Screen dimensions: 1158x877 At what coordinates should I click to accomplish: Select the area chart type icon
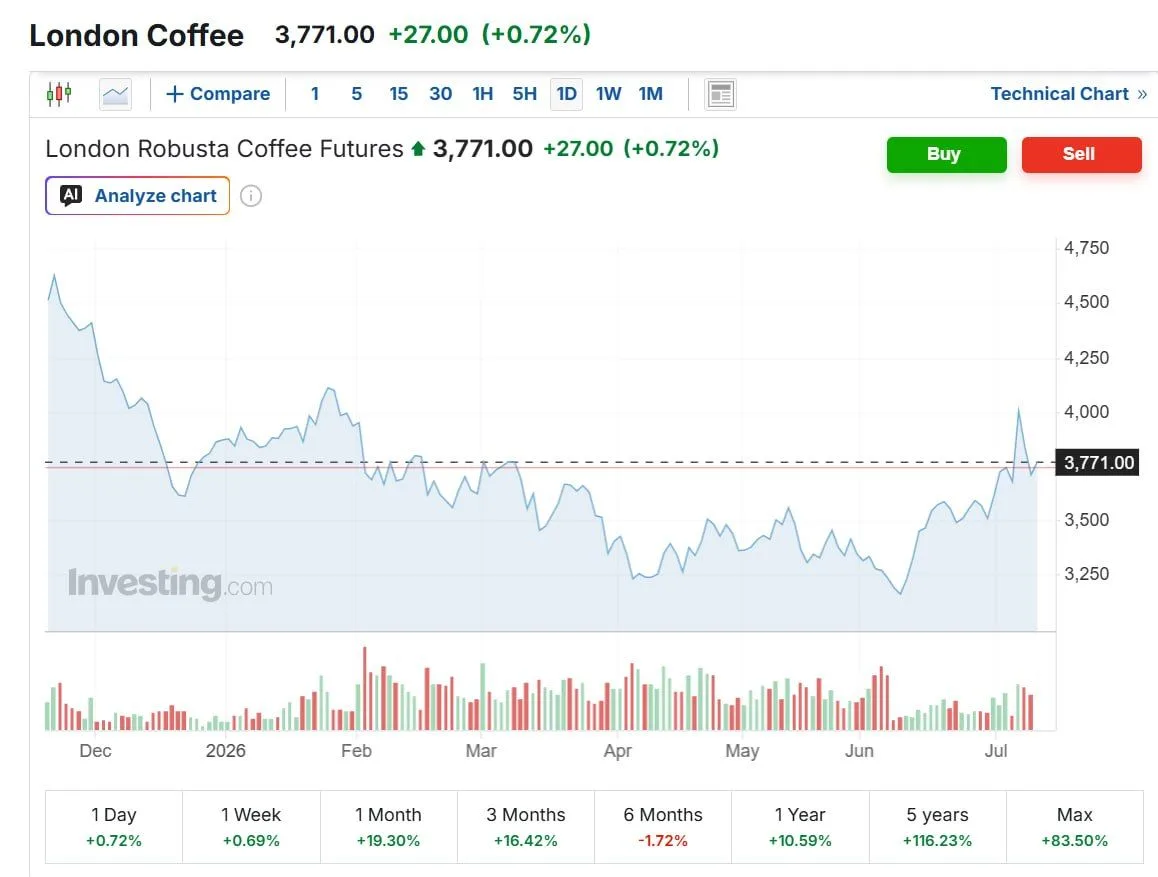[115, 94]
